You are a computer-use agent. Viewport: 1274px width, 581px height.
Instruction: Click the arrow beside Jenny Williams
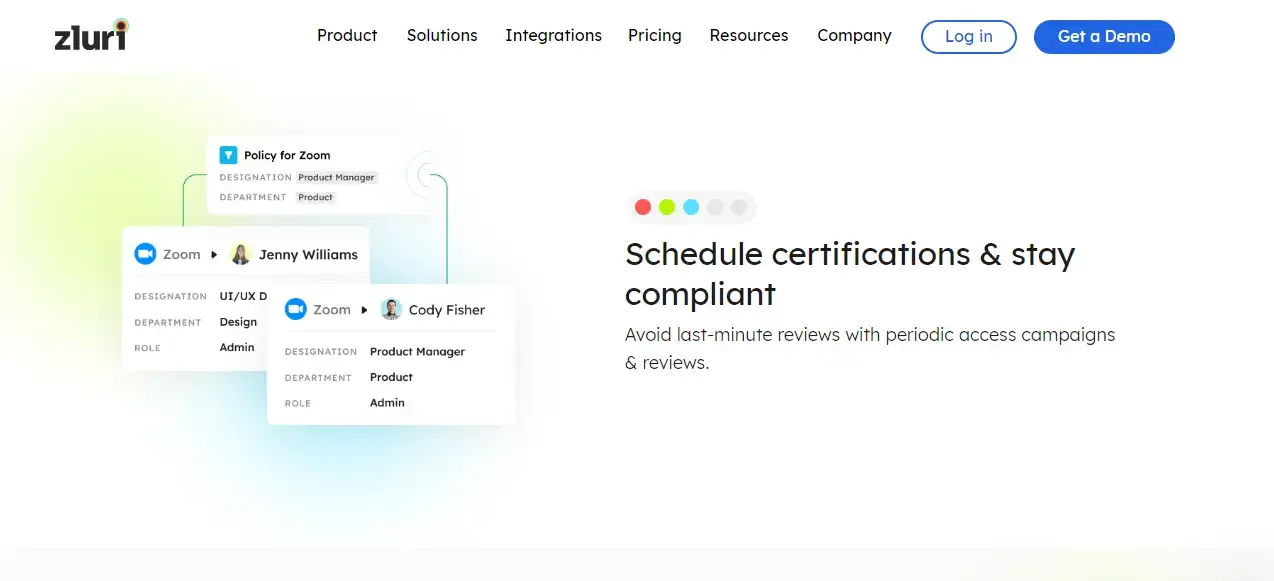[x=214, y=255]
